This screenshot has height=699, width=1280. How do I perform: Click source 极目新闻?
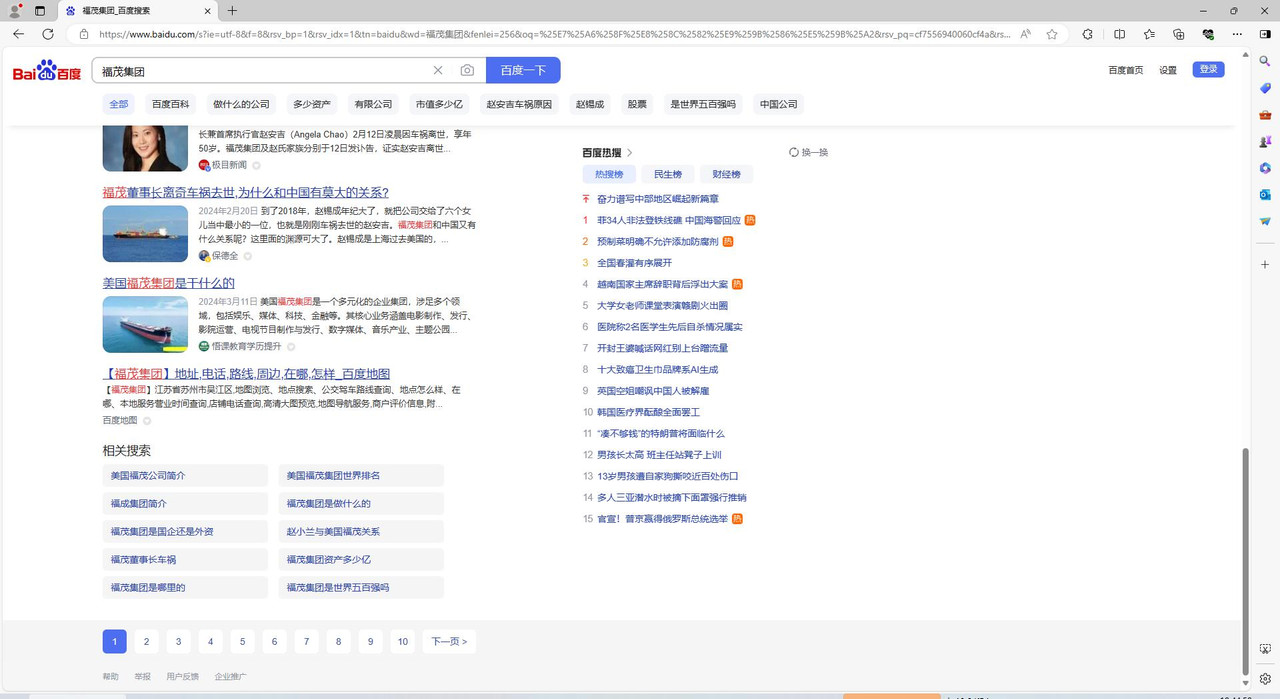229,165
